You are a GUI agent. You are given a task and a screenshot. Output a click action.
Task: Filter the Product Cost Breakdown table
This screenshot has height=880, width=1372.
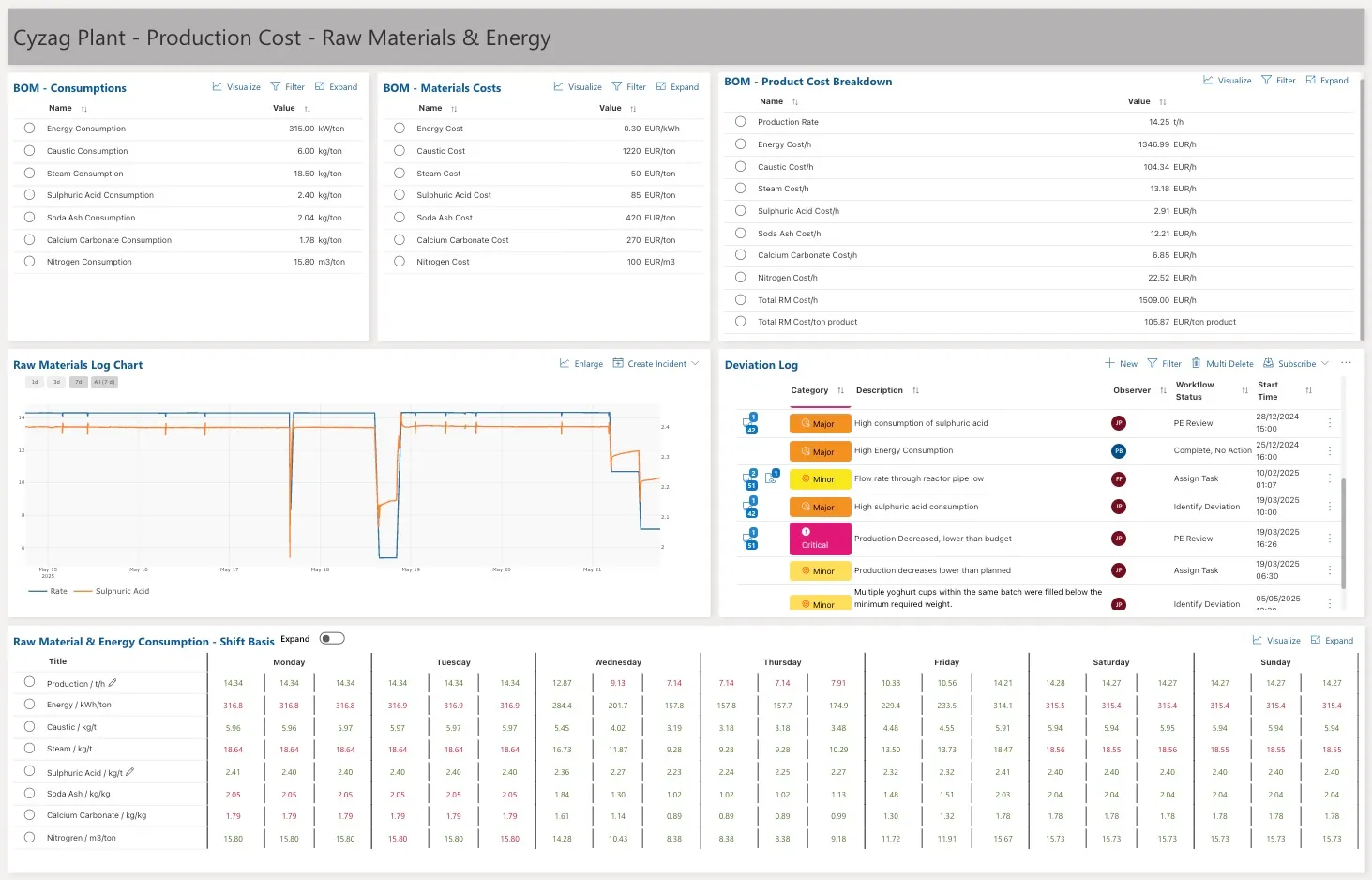[1278, 81]
